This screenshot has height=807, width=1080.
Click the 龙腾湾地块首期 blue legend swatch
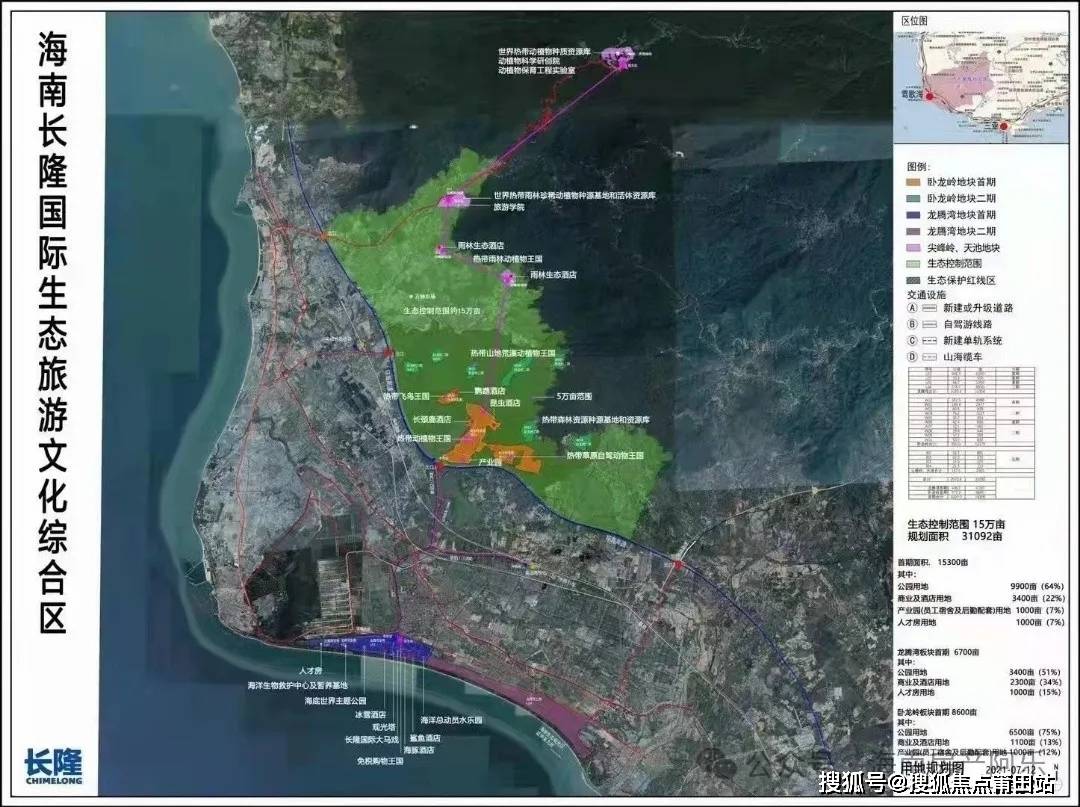click(914, 215)
